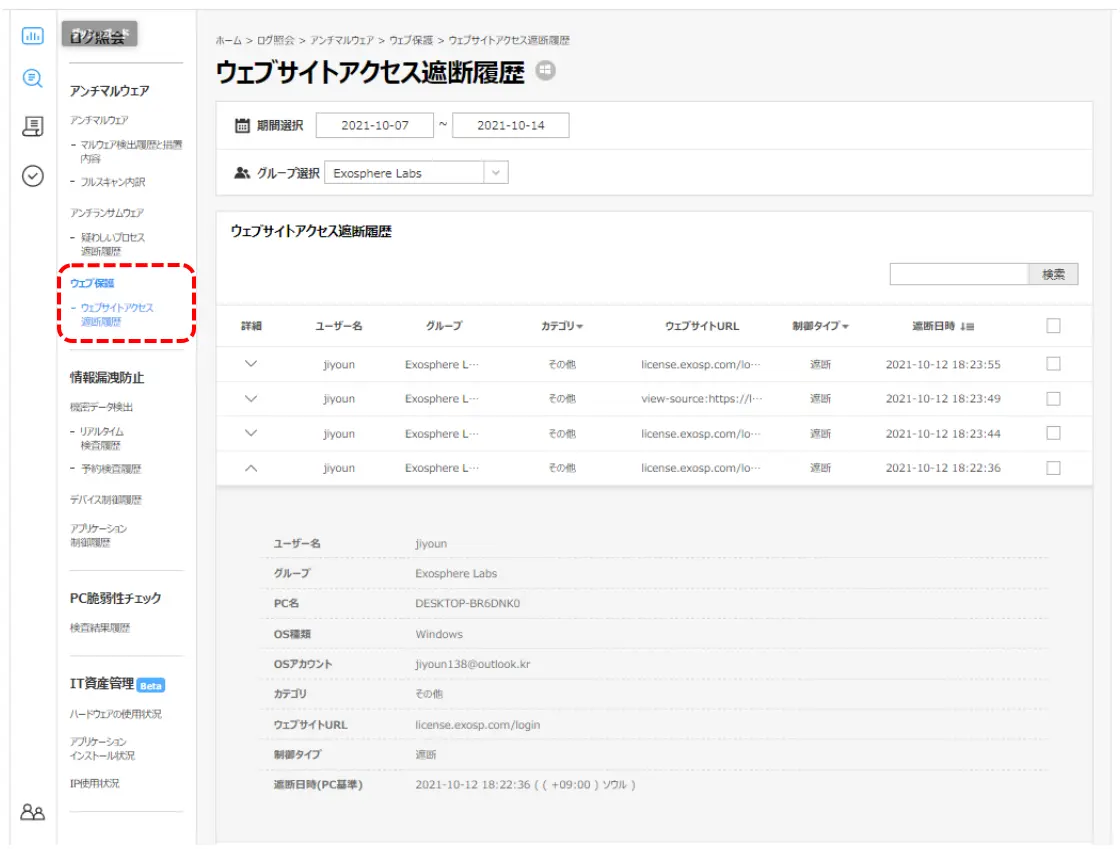Go to デバイス制御履歴 in sidebar
Screen dimensions: 1120x860
point(105,499)
